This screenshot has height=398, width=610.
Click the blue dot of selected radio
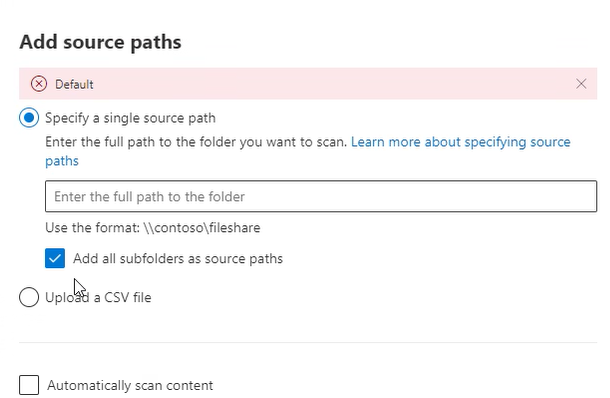[29, 118]
